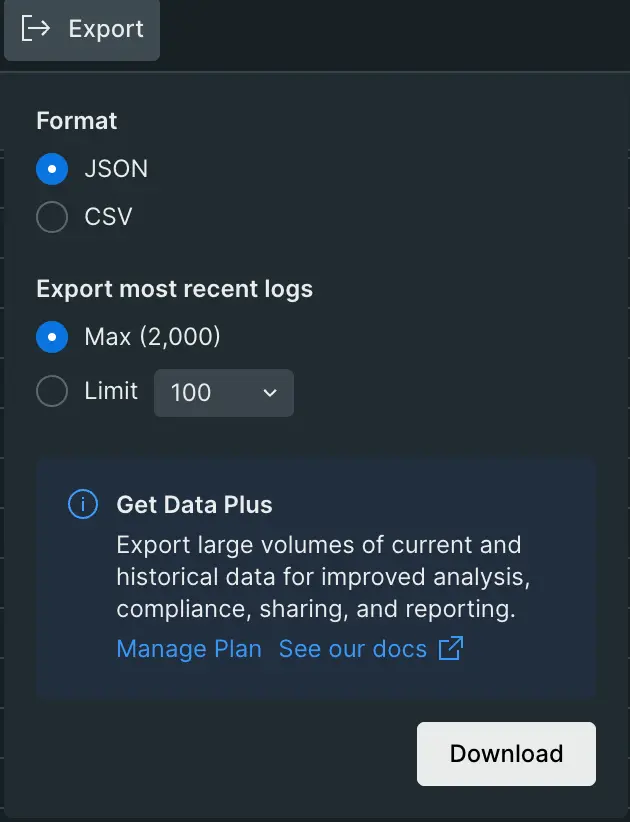
Task: Follow the See our docs link
Action: pos(354,649)
